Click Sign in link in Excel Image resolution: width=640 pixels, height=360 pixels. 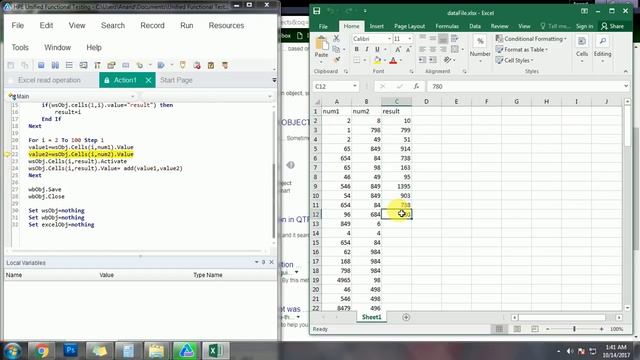584,26
